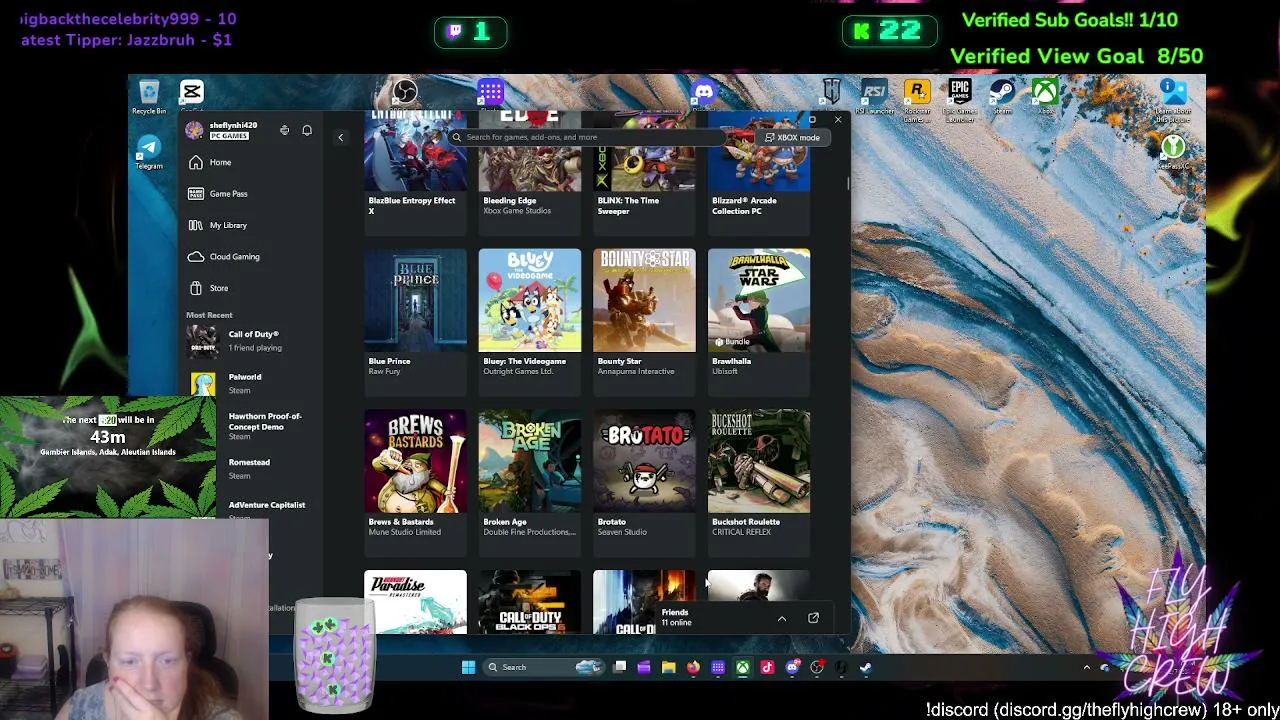Open Discord from the taskbar
1280x720 pixels.
coord(792,667)
